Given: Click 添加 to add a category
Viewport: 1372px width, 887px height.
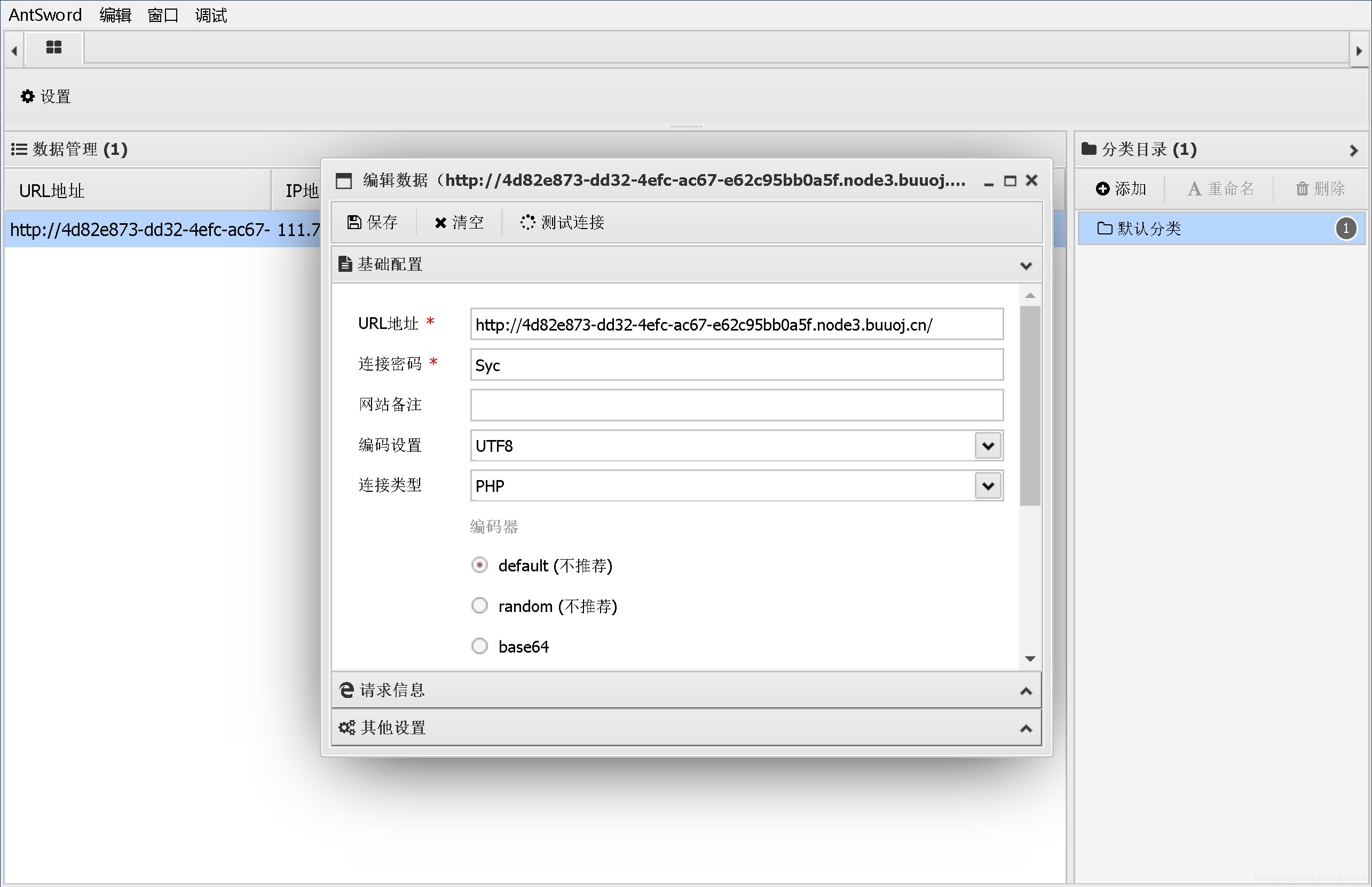Looking at the screenshot, I should pos(1121,189).
